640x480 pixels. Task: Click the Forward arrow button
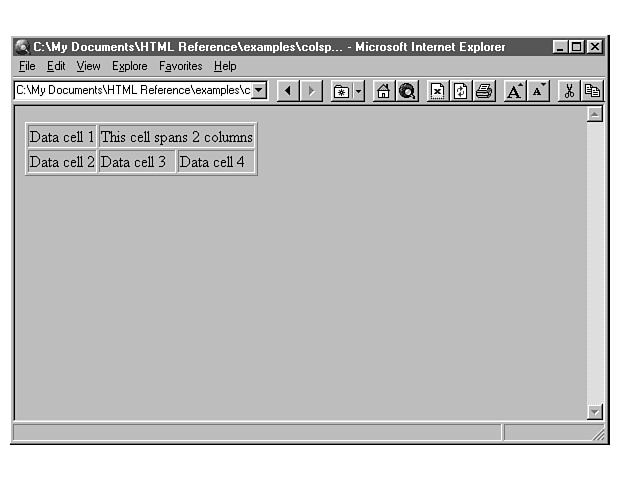tap(311, 91)
